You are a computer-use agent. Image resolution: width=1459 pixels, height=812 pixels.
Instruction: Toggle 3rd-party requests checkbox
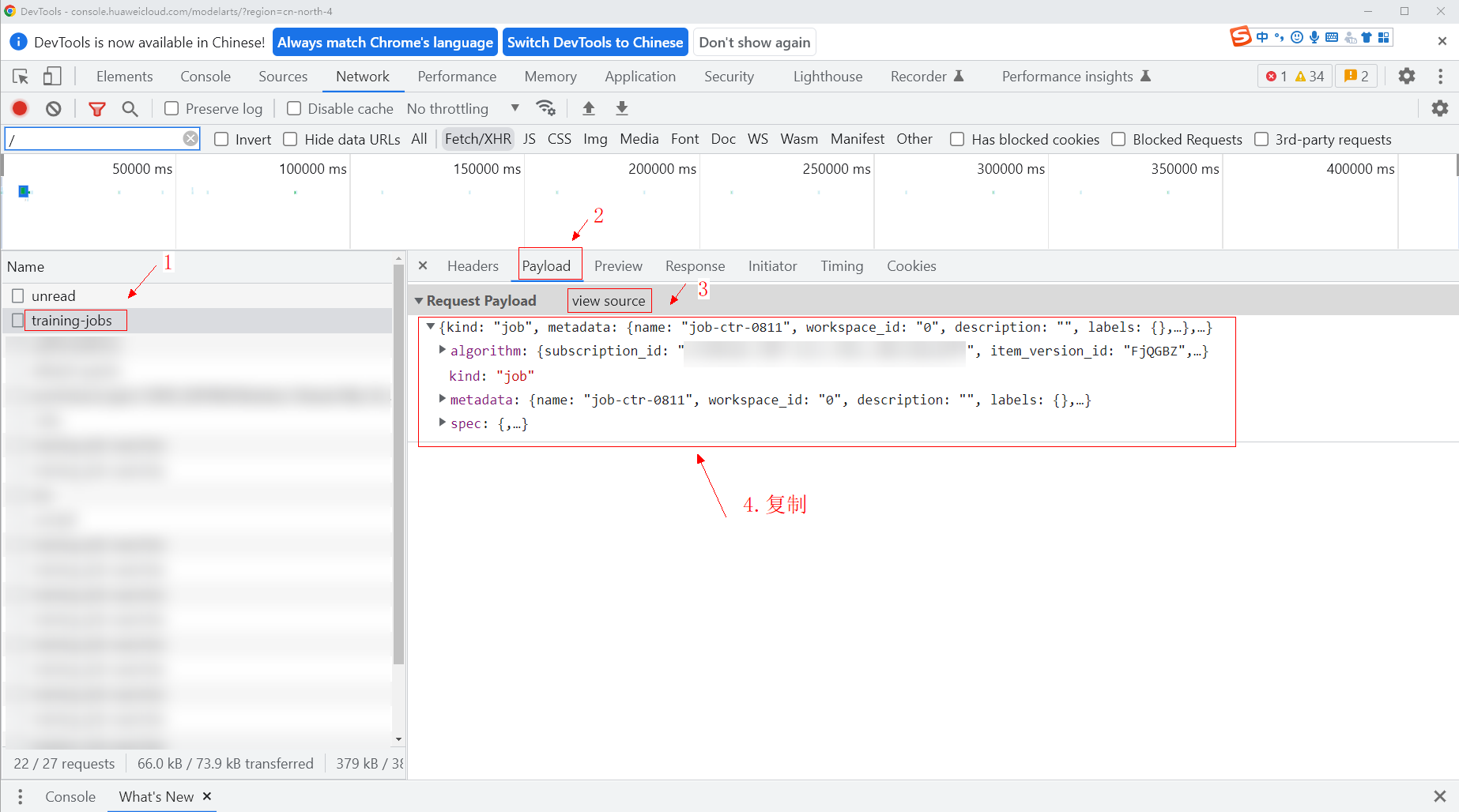pyautogui.click(x=1261, y=139)
